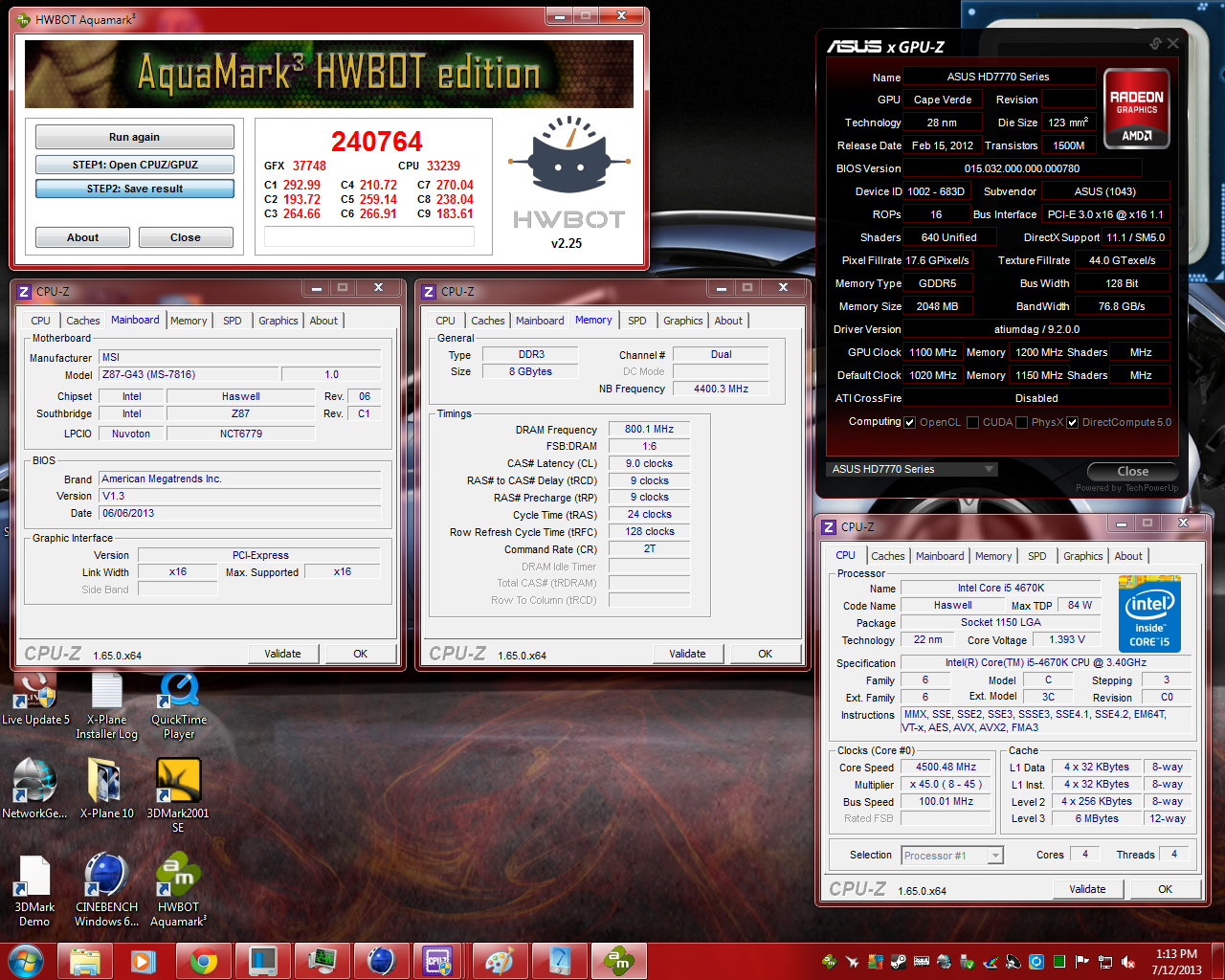Click the DRAM Frequency value 800.1 MHz
1225x980 pixels.
[649, 429]
